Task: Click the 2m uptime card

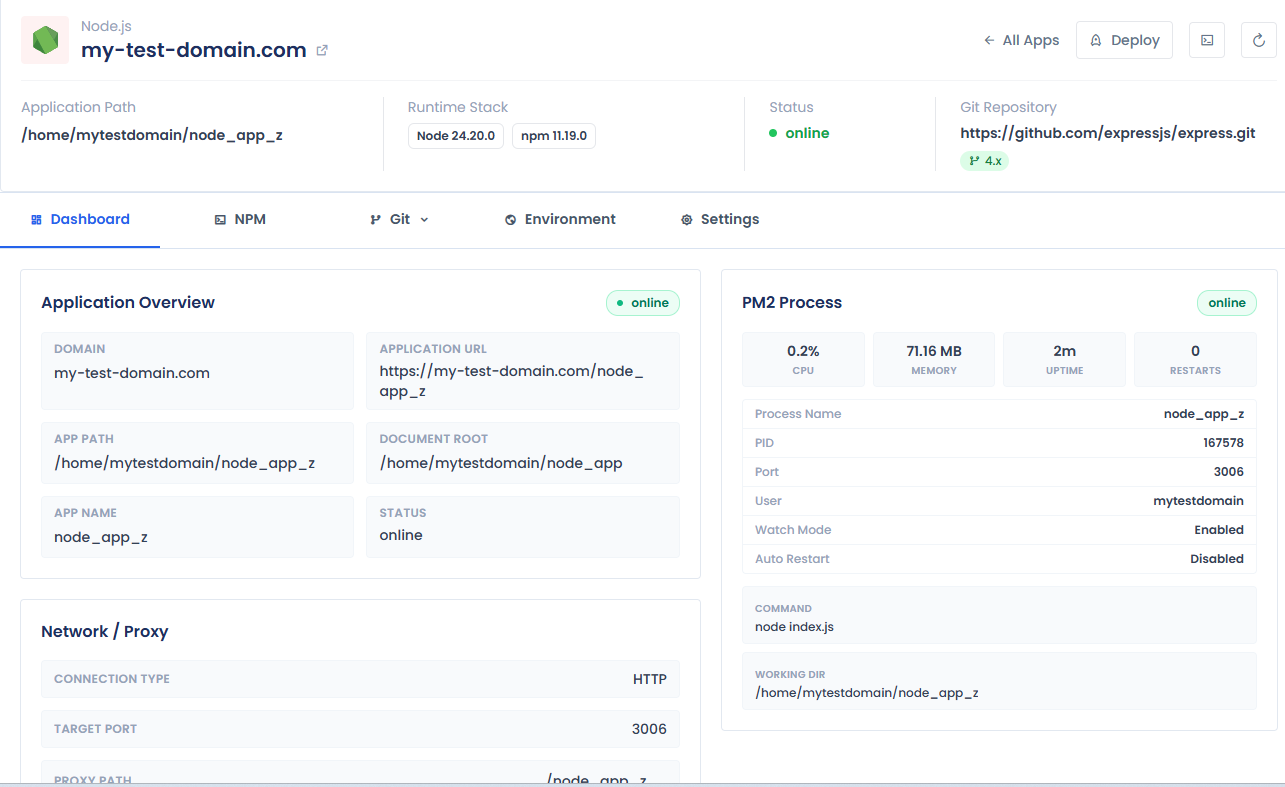Action: (1064, 359)
